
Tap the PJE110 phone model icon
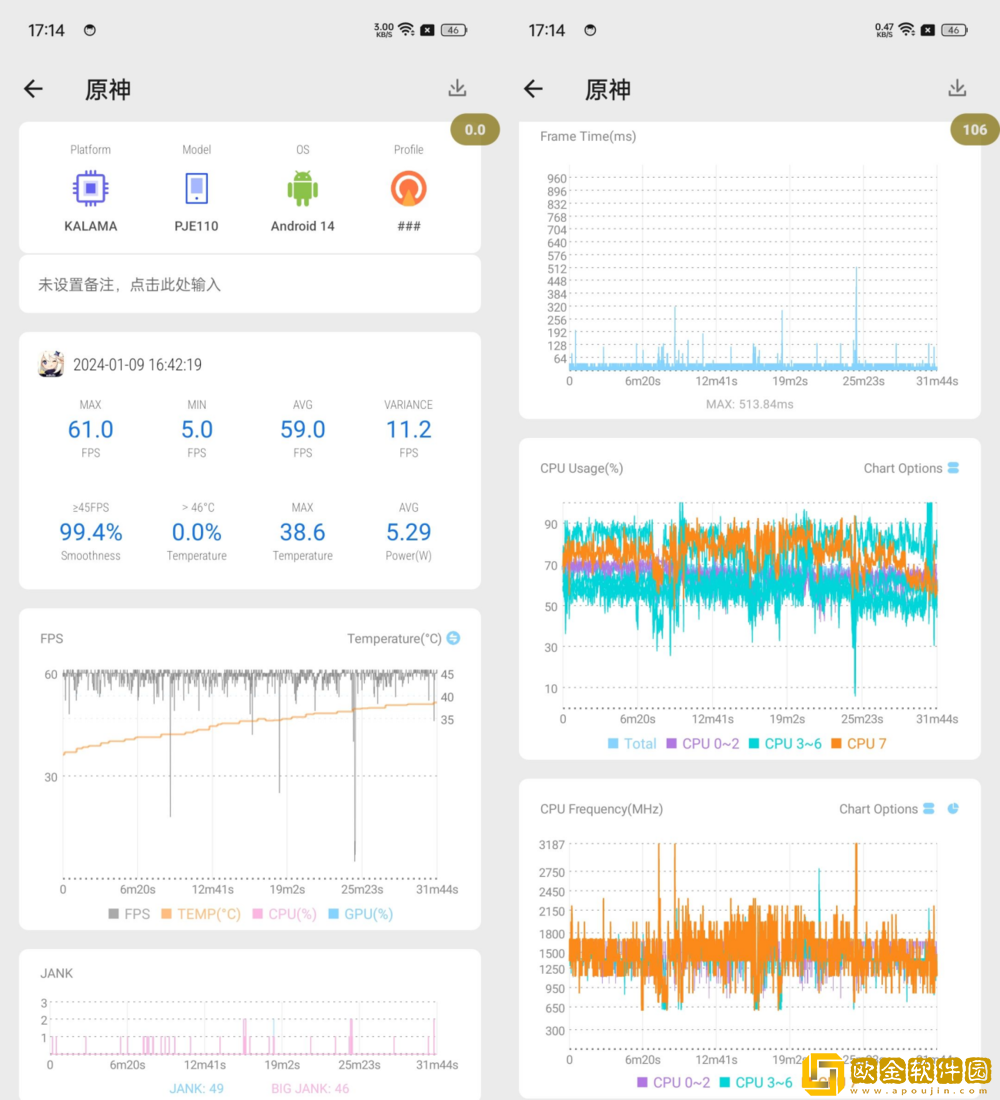point(196,188)
